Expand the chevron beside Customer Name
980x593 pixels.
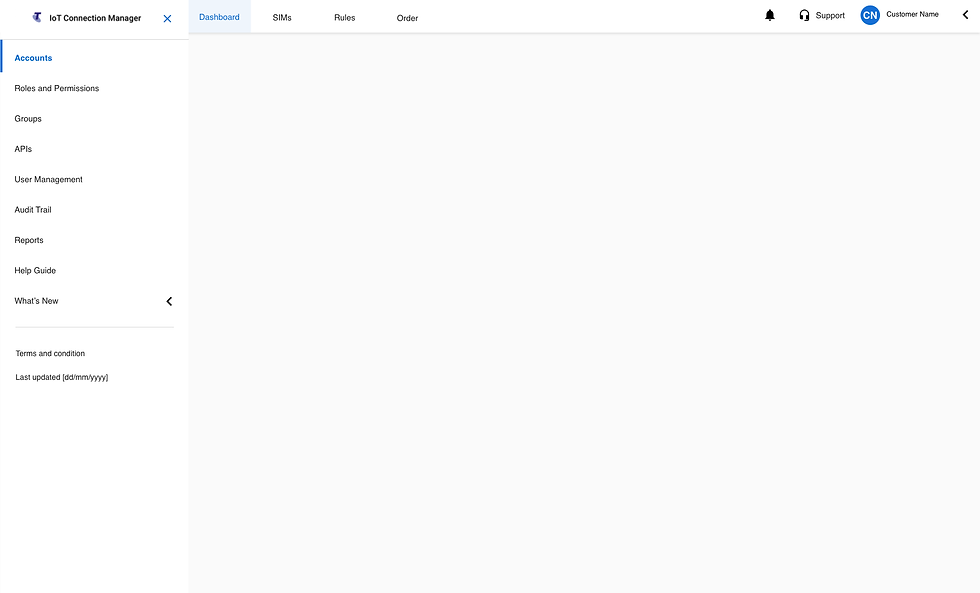(965, 15)
